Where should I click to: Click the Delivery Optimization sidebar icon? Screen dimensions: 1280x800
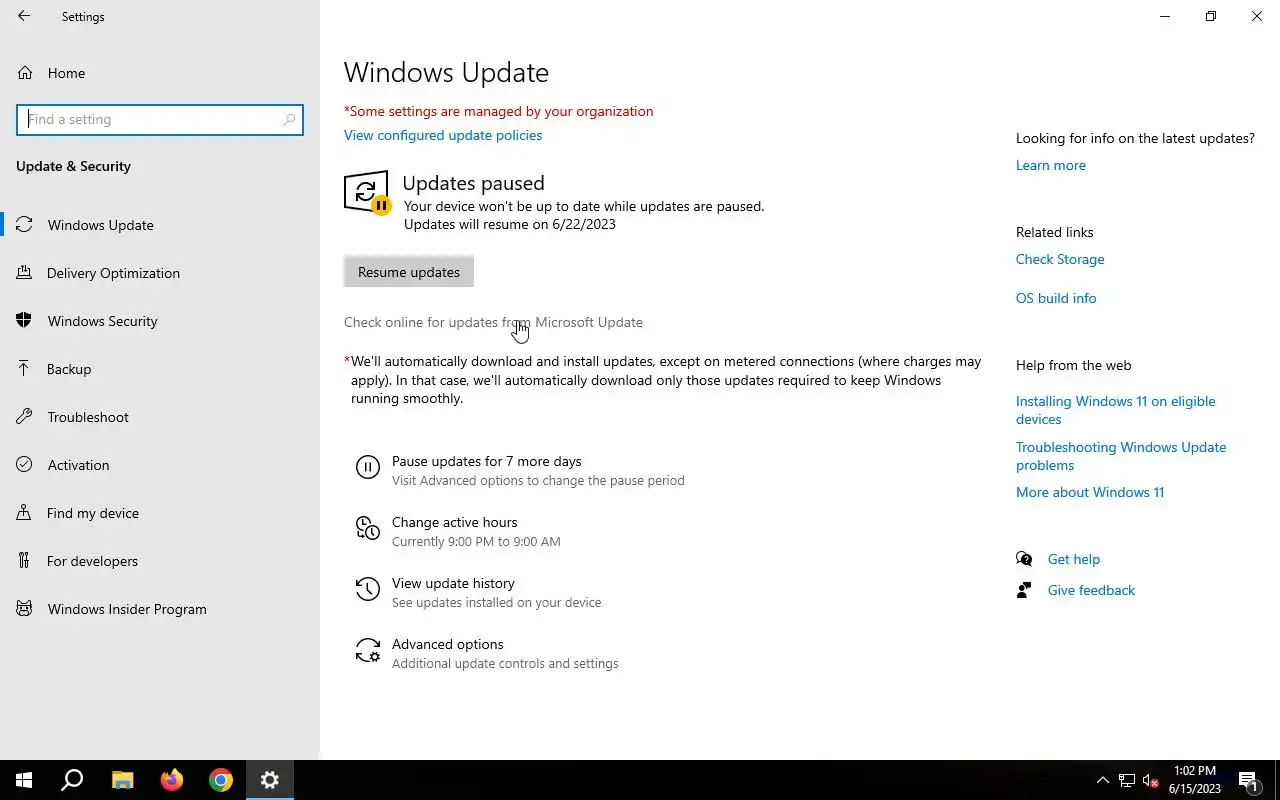tap(25, 273)
